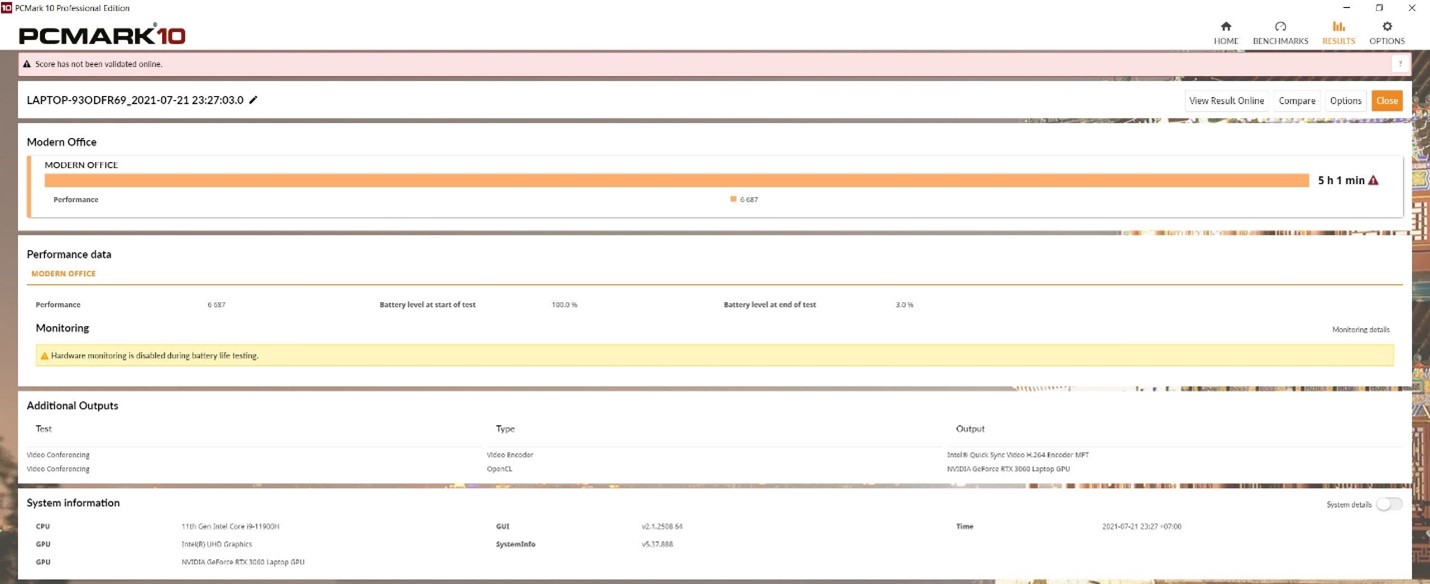Open the Benchmarks section

(x=1280, y=33)
